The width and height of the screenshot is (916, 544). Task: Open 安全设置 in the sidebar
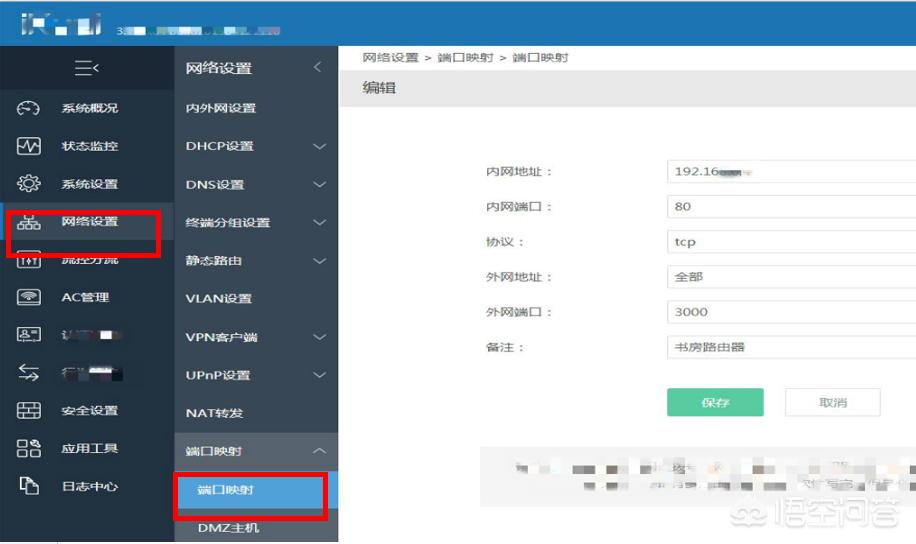coord(90,411)
